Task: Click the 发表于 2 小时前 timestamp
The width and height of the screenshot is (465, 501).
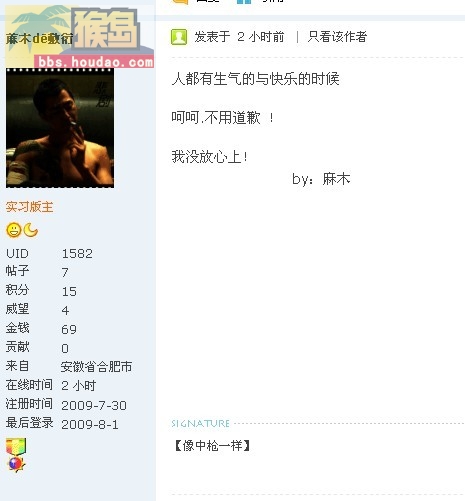Action: click(x=239, y=37)
